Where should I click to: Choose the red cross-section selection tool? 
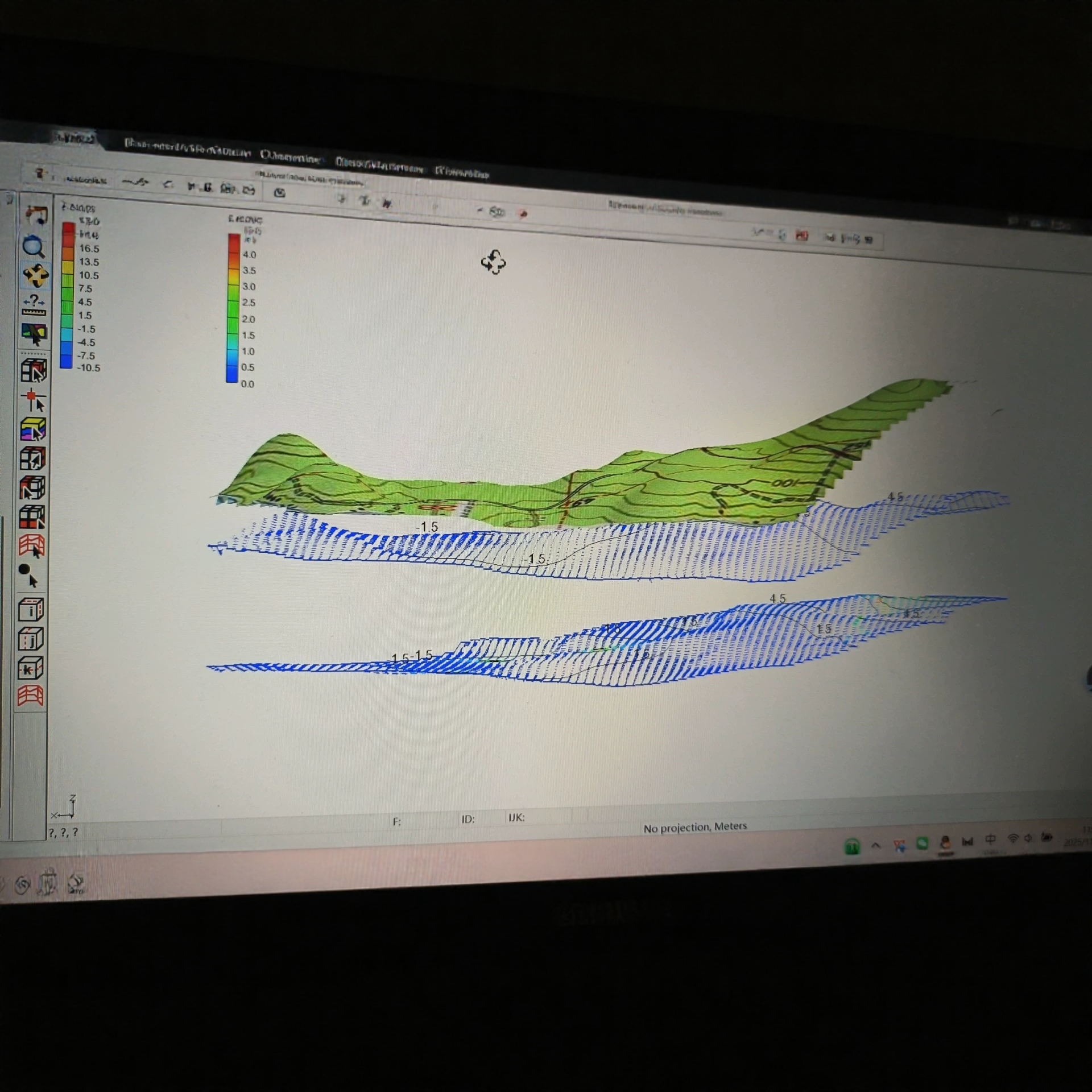click(x=32, y=546)
